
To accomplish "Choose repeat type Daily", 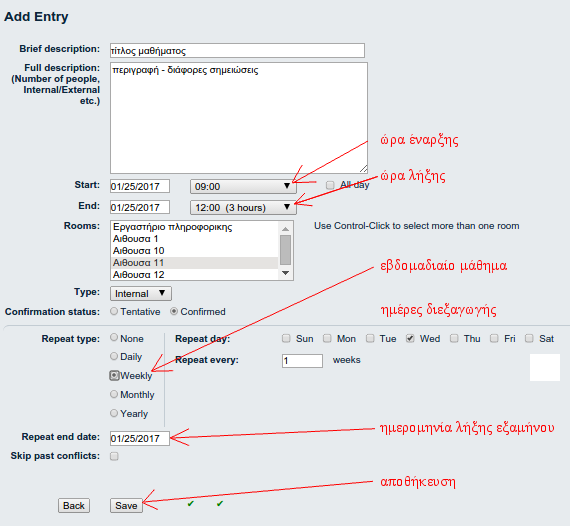I will coord(114,356).
